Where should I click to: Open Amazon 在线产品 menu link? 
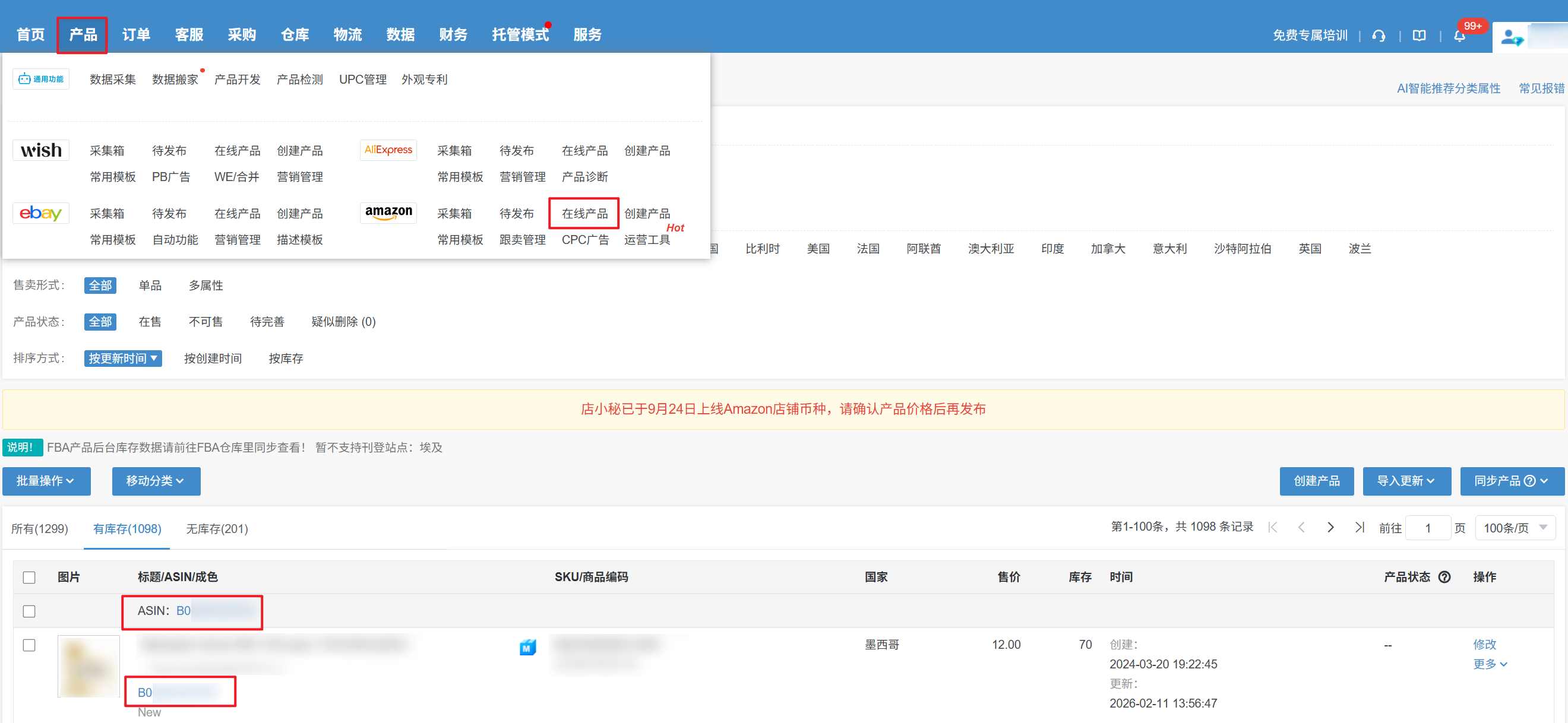click(584, 213)
